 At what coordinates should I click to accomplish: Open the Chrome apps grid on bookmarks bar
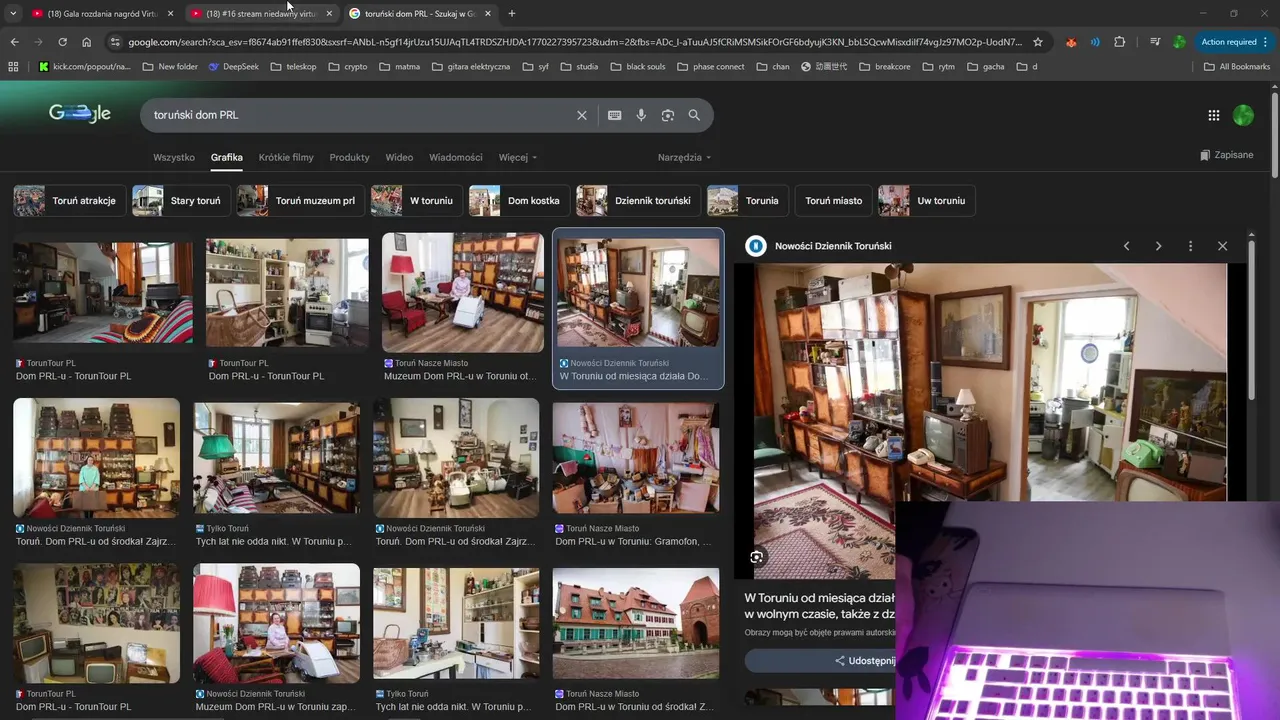[13, 67]
